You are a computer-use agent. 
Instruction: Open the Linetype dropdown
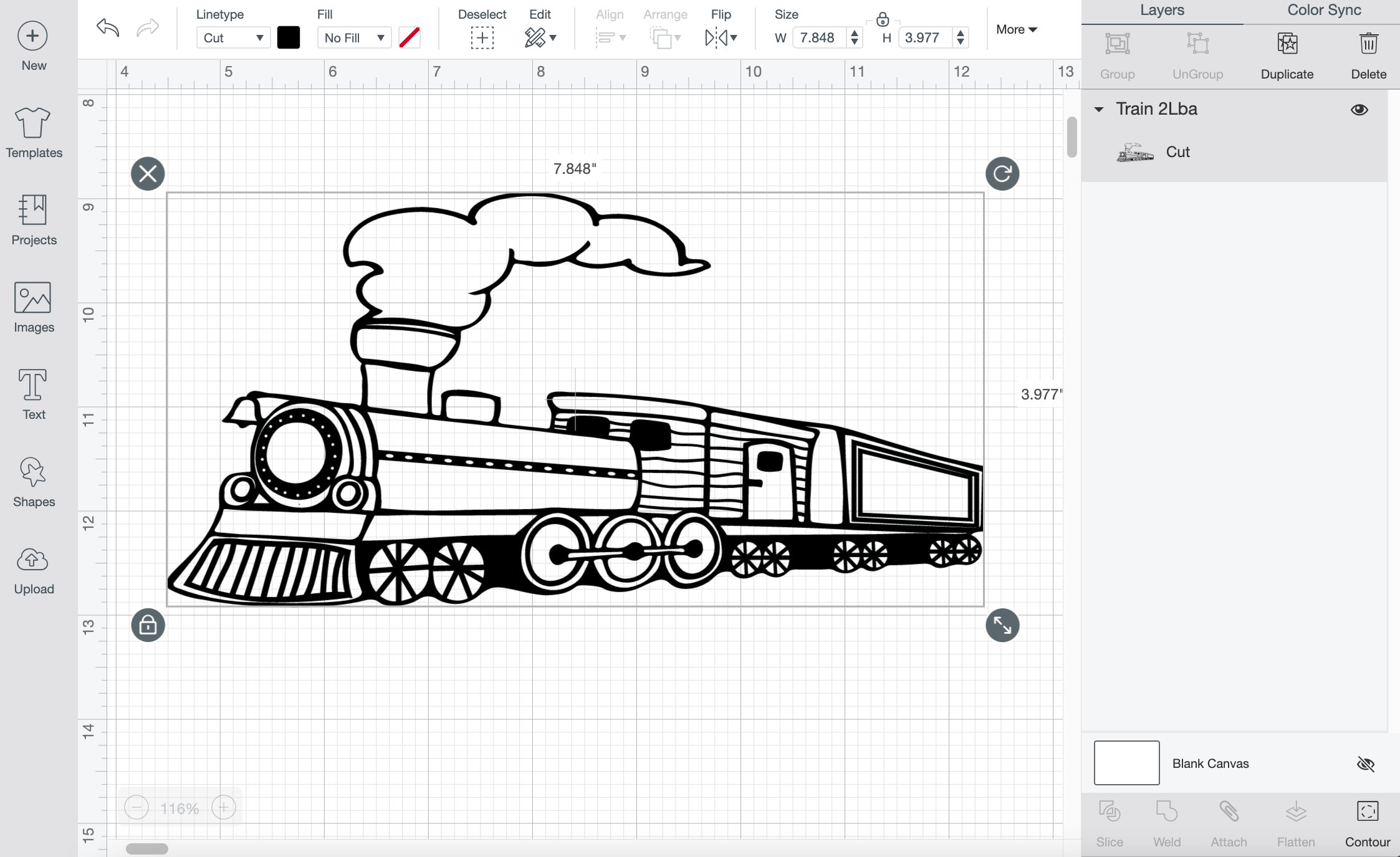(x=233, y=37)
